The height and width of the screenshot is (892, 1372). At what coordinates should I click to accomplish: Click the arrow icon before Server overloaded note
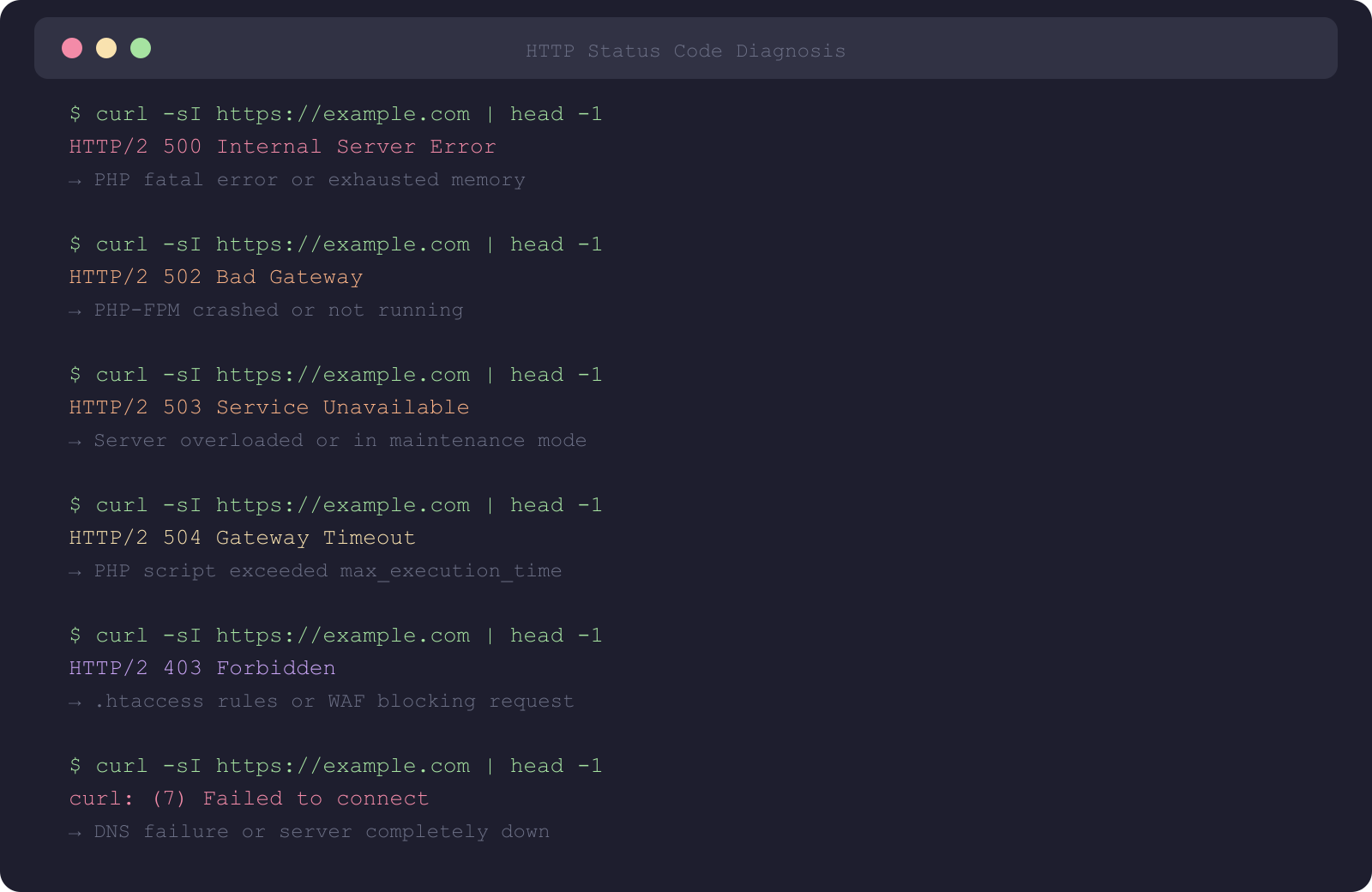coord(75,441)
